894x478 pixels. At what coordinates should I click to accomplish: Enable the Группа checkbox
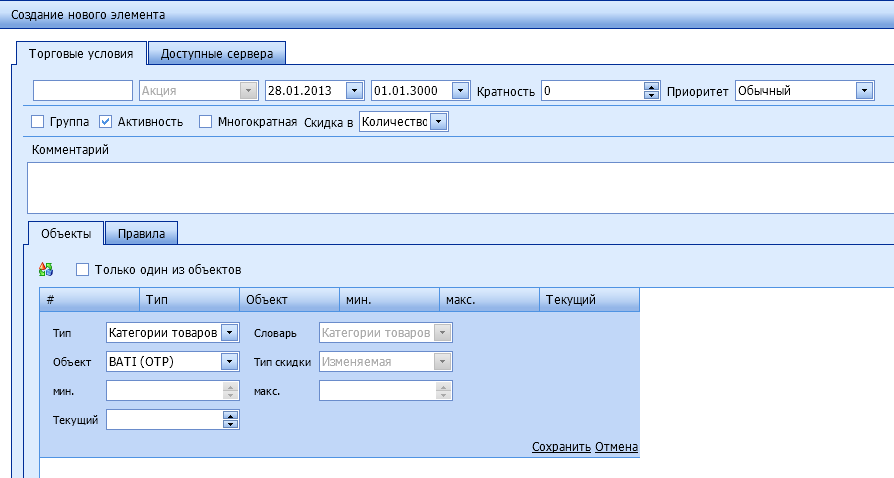coord(39,122)
